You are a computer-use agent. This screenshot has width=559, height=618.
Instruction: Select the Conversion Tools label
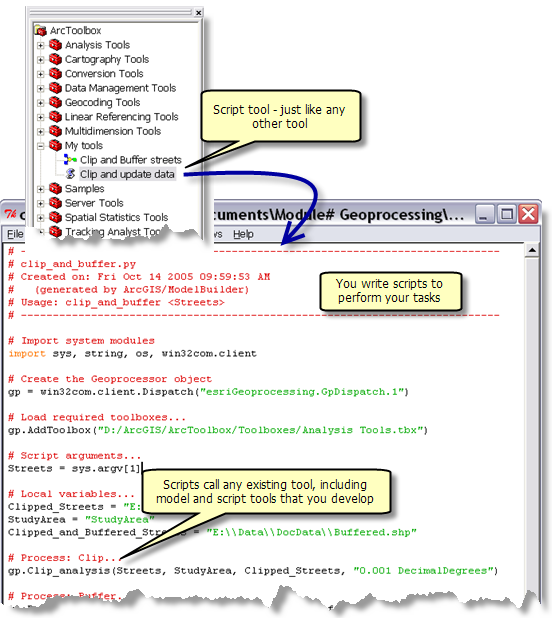coord(104,74)
